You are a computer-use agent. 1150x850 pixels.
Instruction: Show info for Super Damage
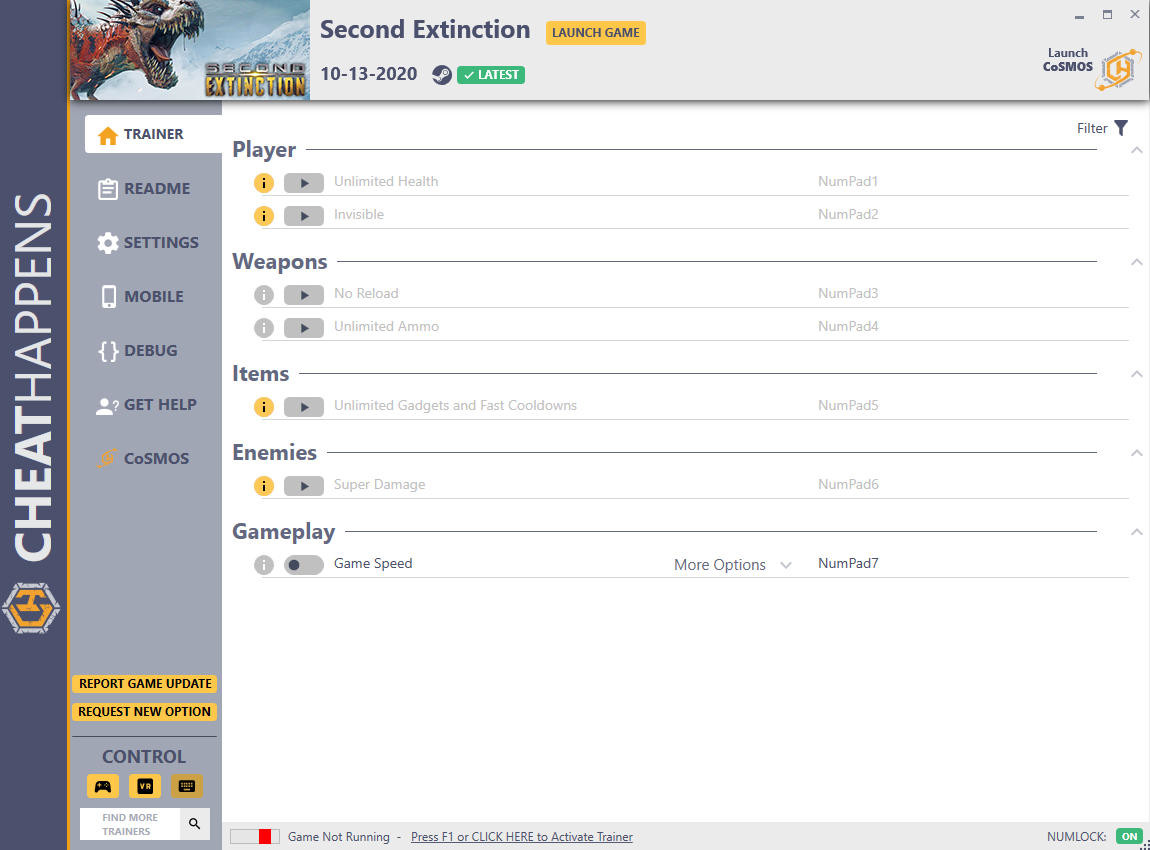[264, 486]
